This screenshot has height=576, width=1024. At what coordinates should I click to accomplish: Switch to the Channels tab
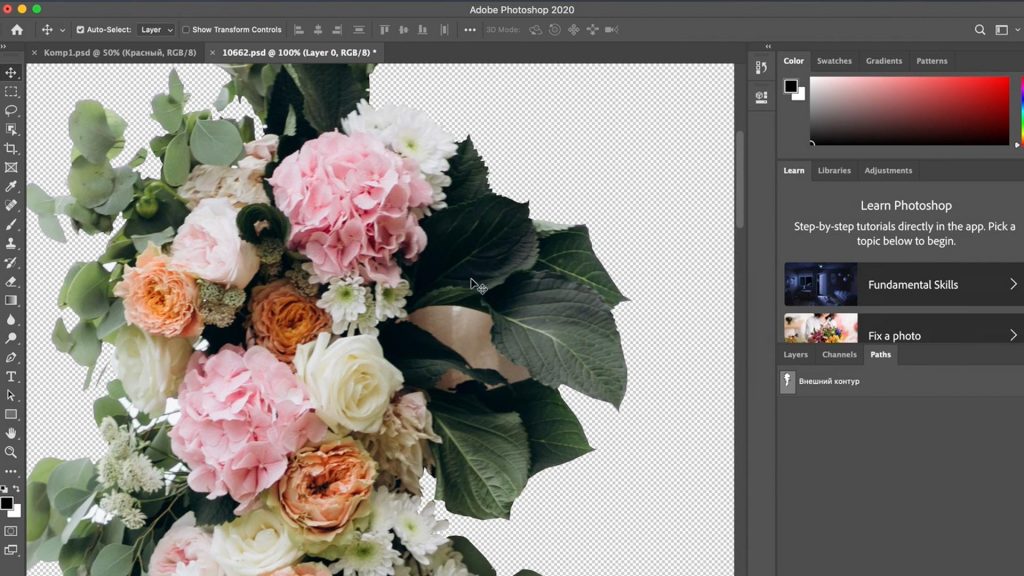coord(839,355)
